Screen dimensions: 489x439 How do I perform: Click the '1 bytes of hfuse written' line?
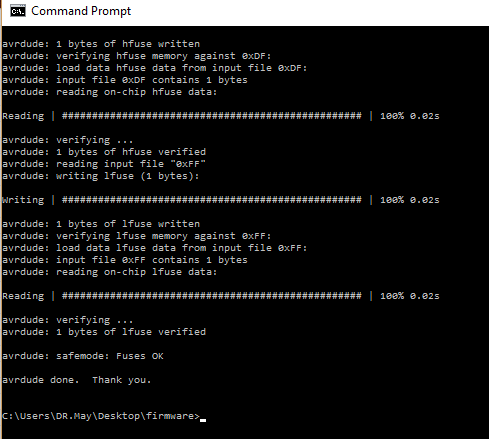click(101, 44)
